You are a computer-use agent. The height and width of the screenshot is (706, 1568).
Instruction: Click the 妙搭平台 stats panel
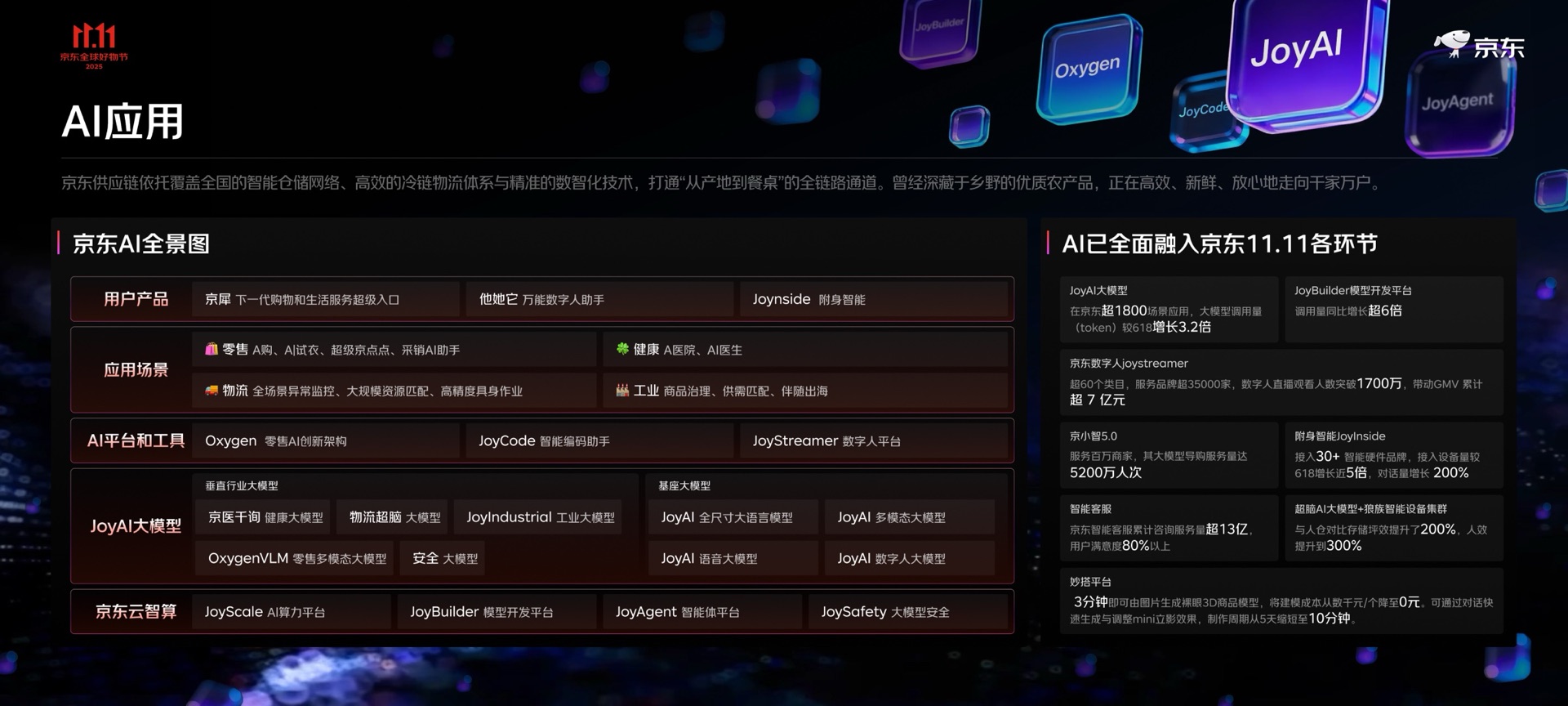1281,601
